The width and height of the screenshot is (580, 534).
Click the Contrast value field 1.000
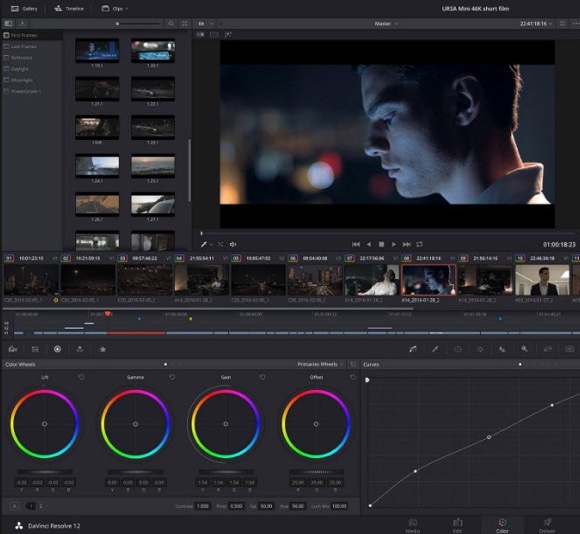(203, 506)
